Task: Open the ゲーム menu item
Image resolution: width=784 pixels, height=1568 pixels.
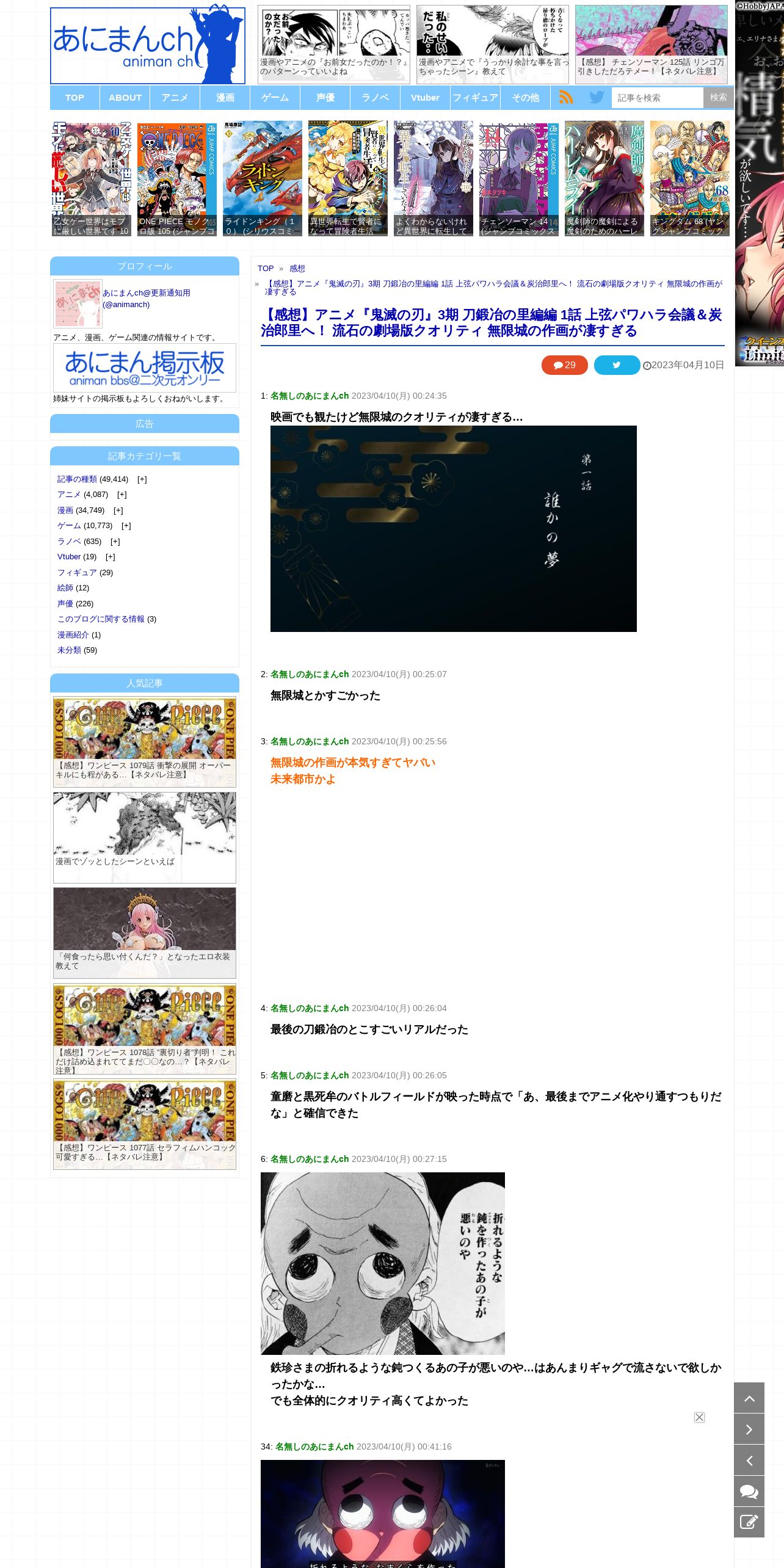Action: (x=275, y=98)
